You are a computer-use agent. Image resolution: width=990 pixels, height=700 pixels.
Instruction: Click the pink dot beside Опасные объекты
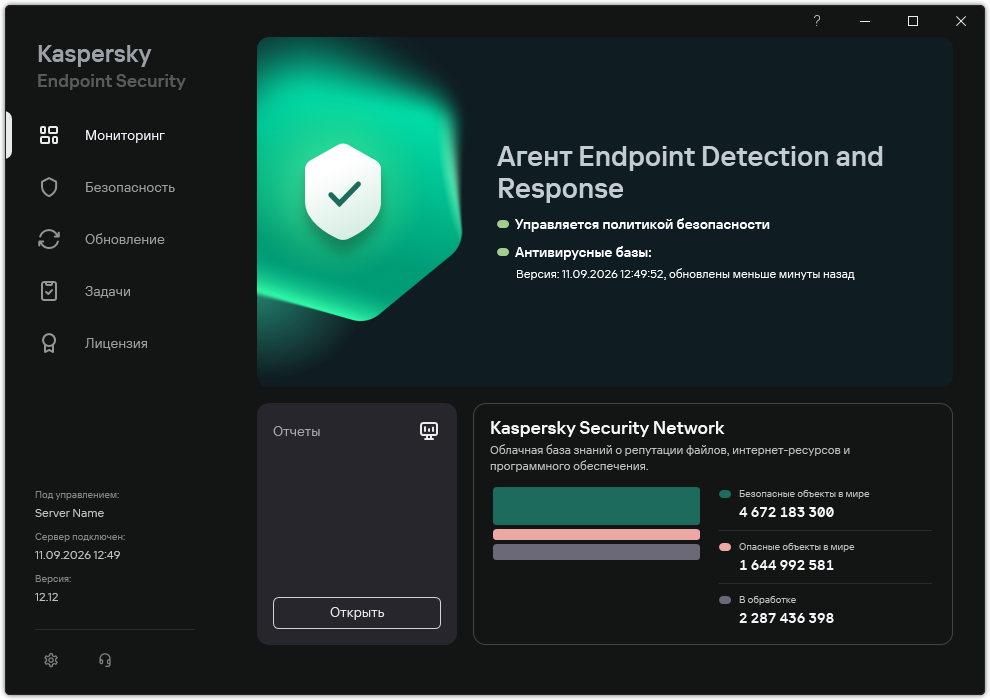pos(725,547)
